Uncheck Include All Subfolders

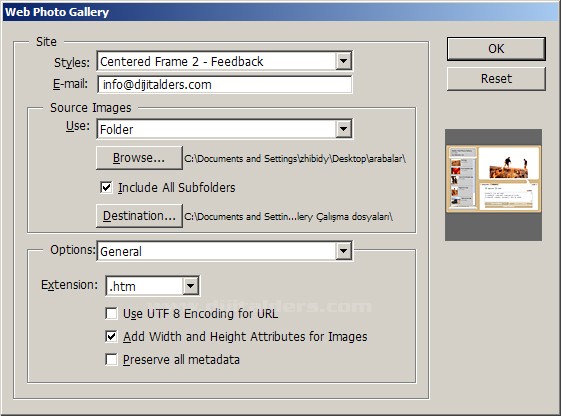106,187
